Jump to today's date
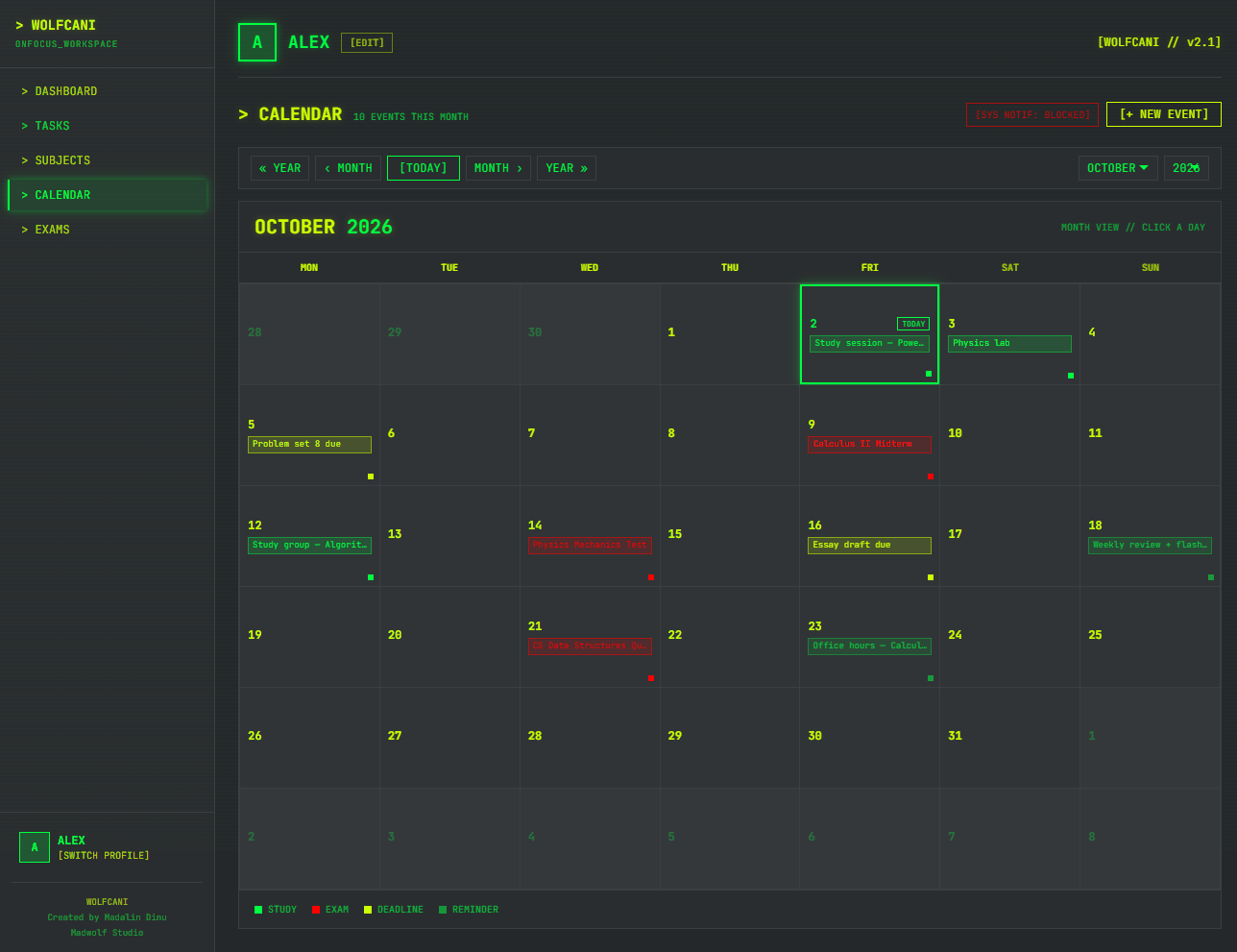The width and height of the screenshot is (1237, 952). 424,168
